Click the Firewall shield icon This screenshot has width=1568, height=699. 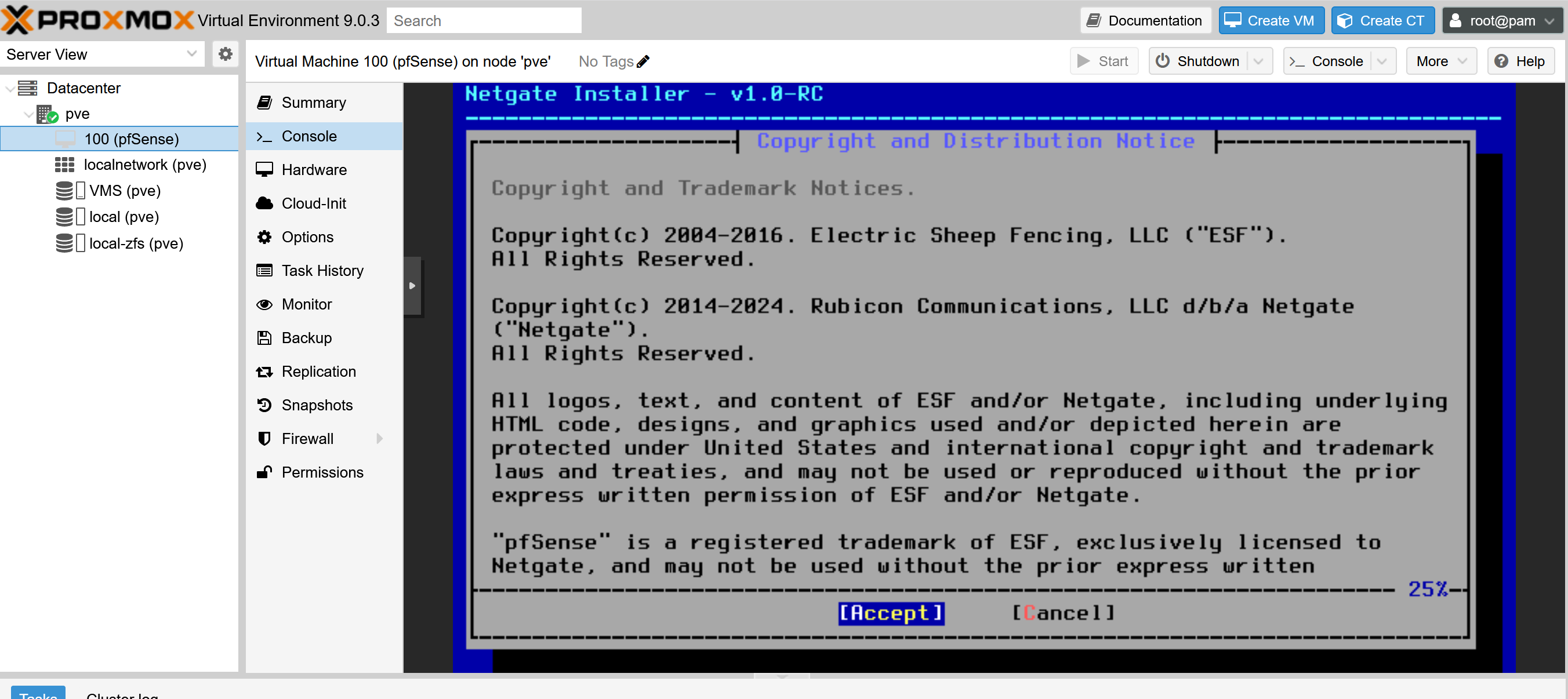click(264, 439)
